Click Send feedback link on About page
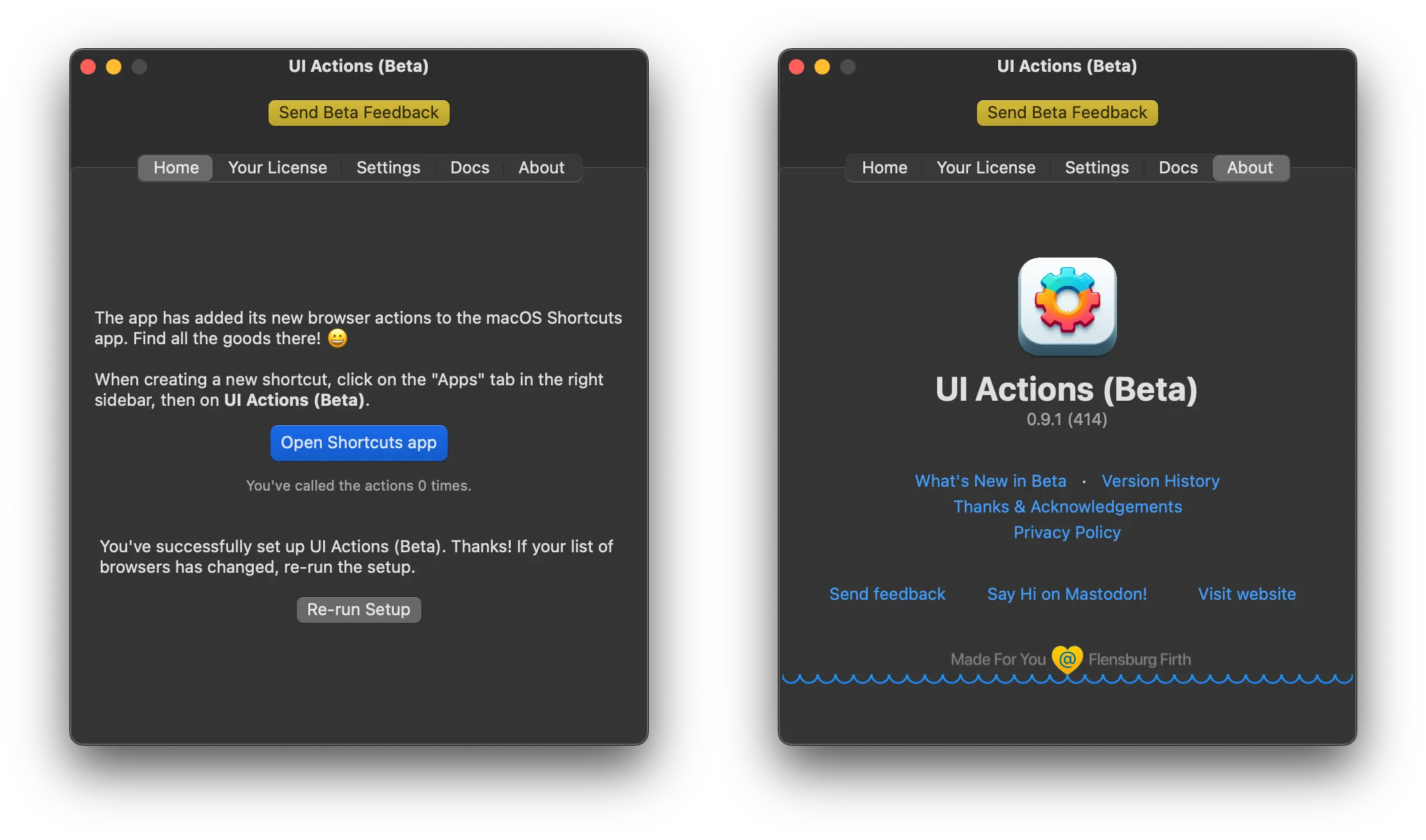Image resolution: width=1426 pixels, height=840 pixels. pos(888,594)
